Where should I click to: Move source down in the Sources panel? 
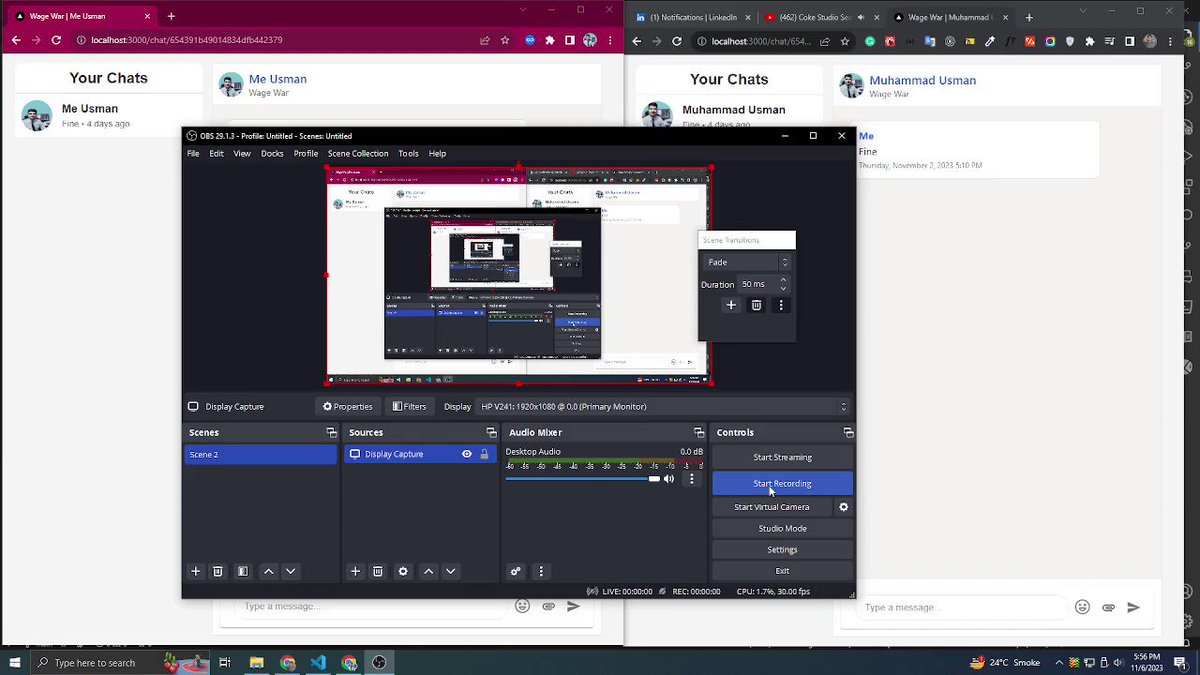tap(451, 571)
